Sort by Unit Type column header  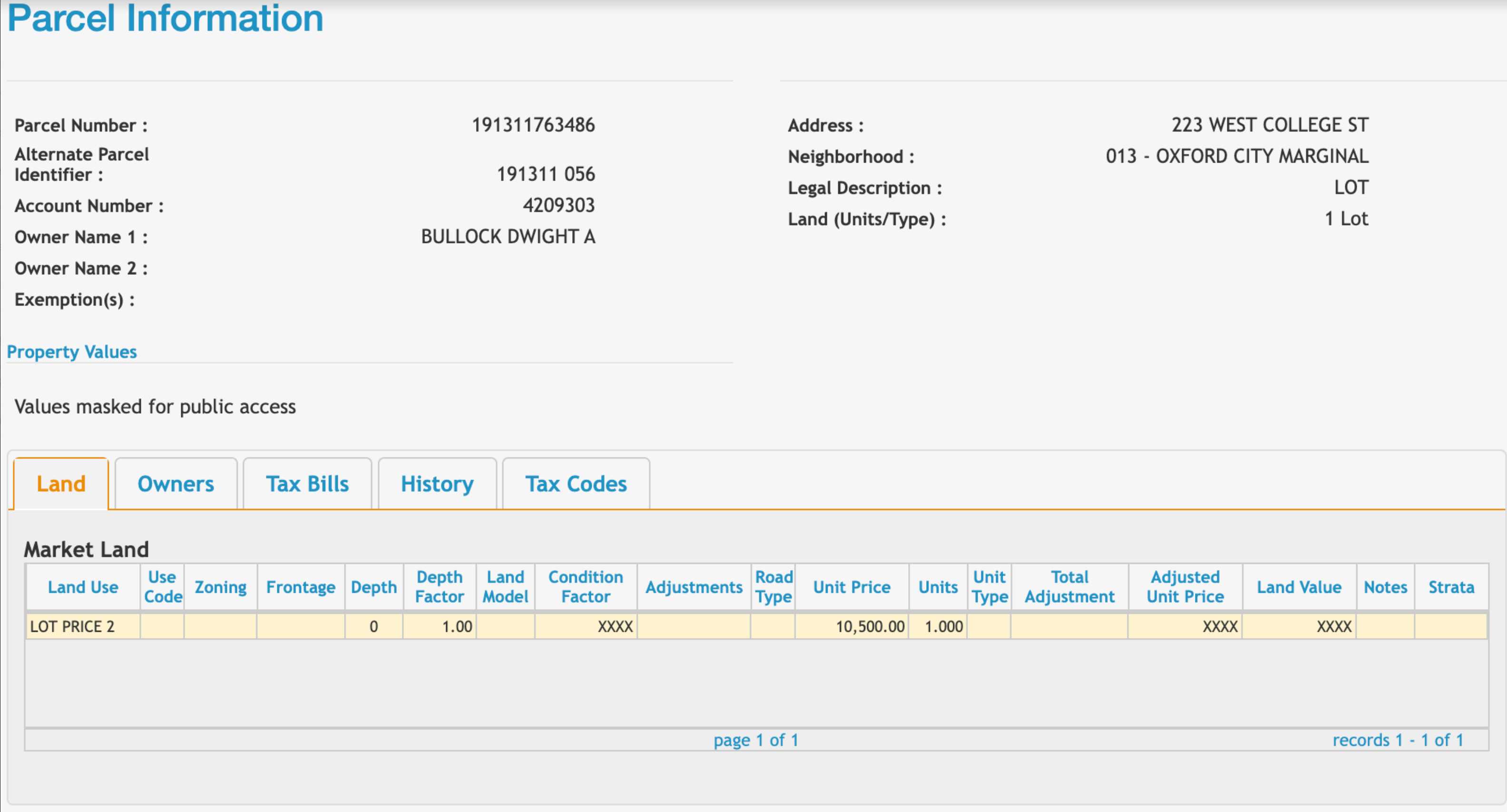[989, 587]
